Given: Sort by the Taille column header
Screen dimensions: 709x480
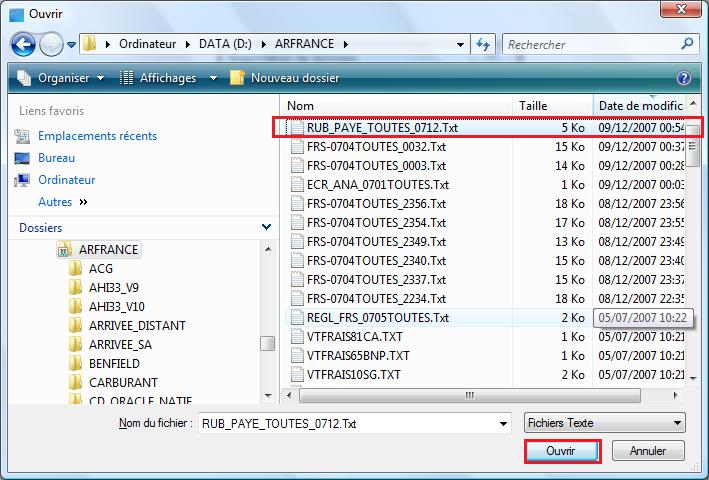Looking at the screenshot, I should pyautogui.click(x=533, y=105).
